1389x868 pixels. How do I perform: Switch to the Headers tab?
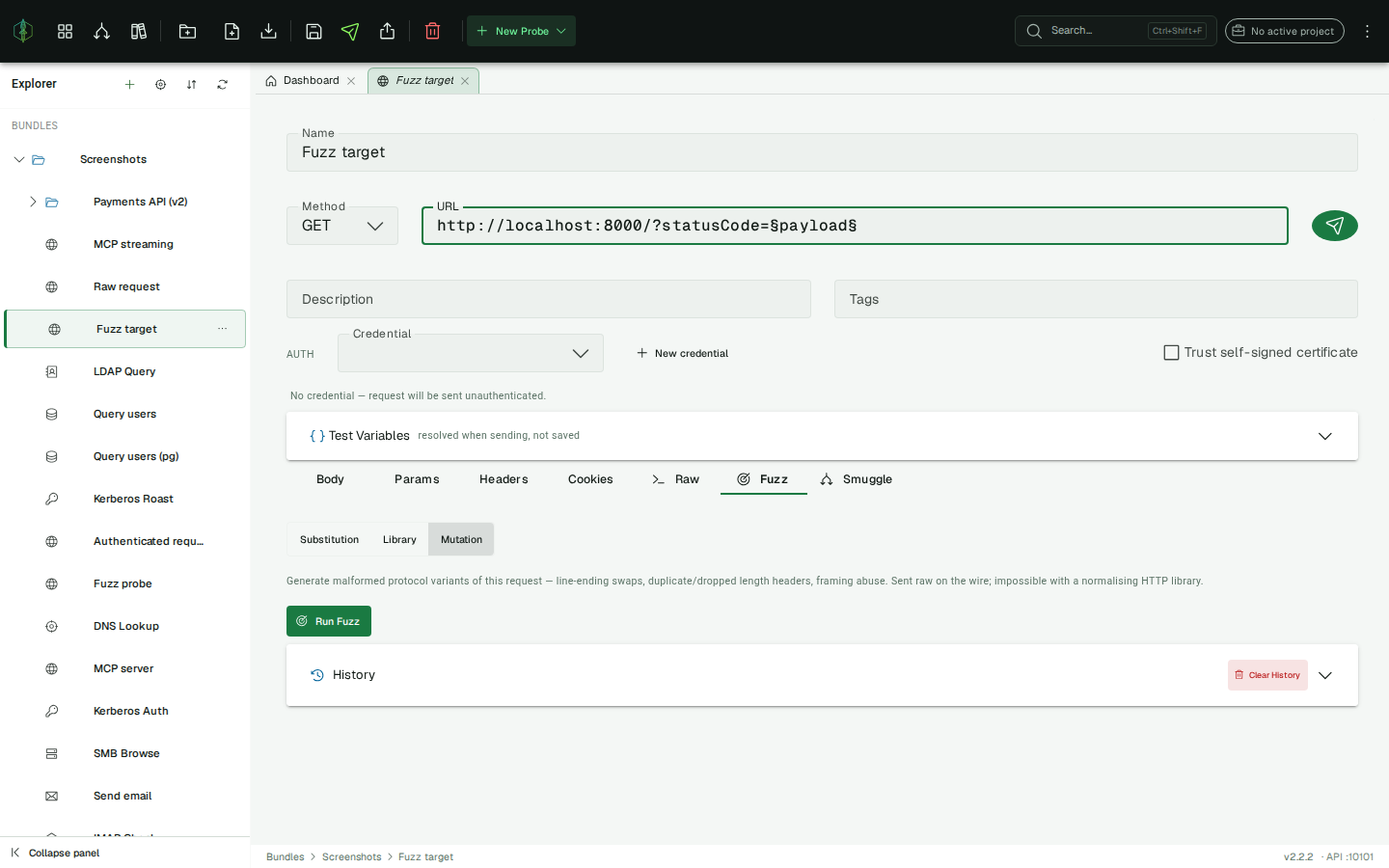(x=504, y=479)
